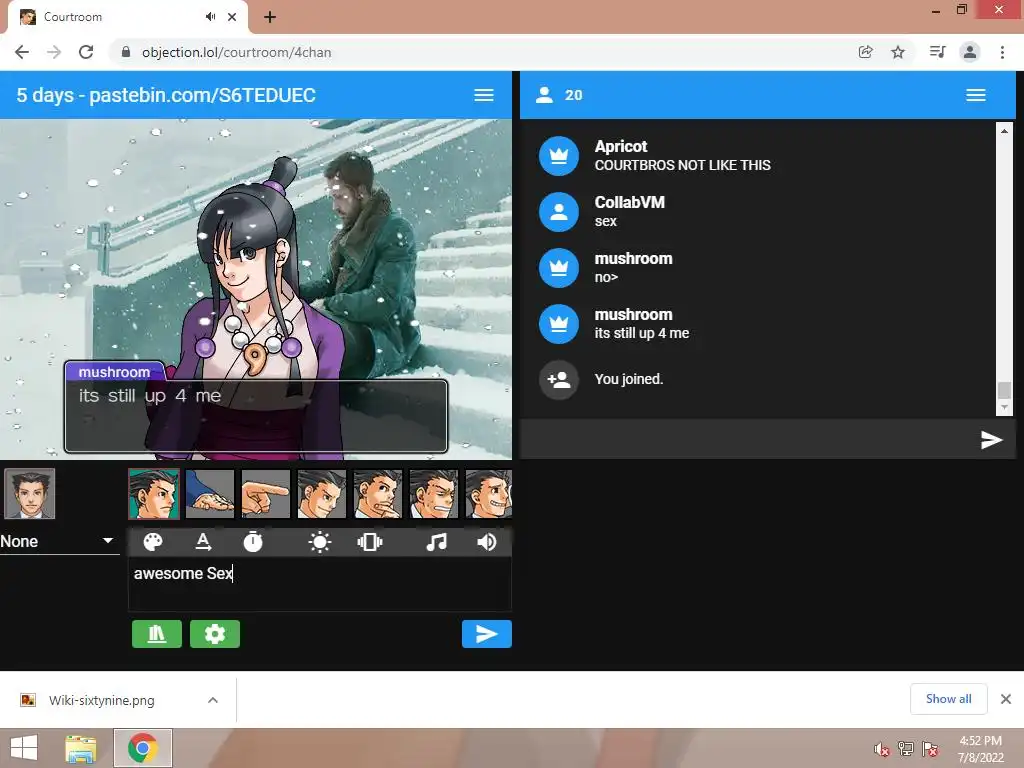Add a screen shake effect
The height and width of the screenshot is (768, 1024).
pyautogui.click(x=370, y=542)
